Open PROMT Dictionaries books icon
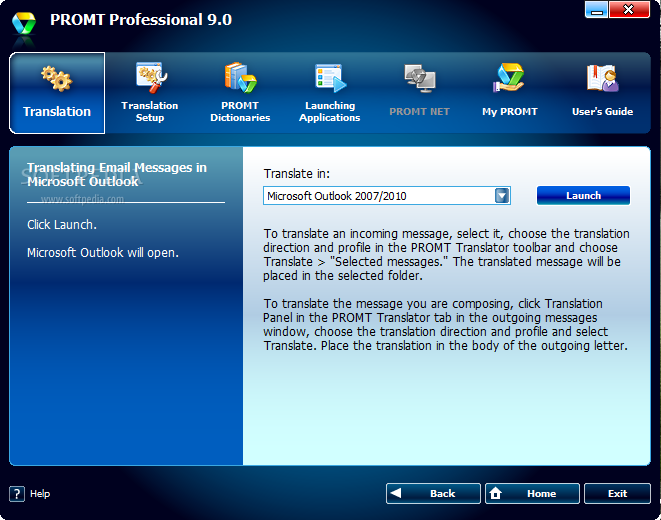The height and width of the screenshot is (520, 661). [x=240, y=78]
